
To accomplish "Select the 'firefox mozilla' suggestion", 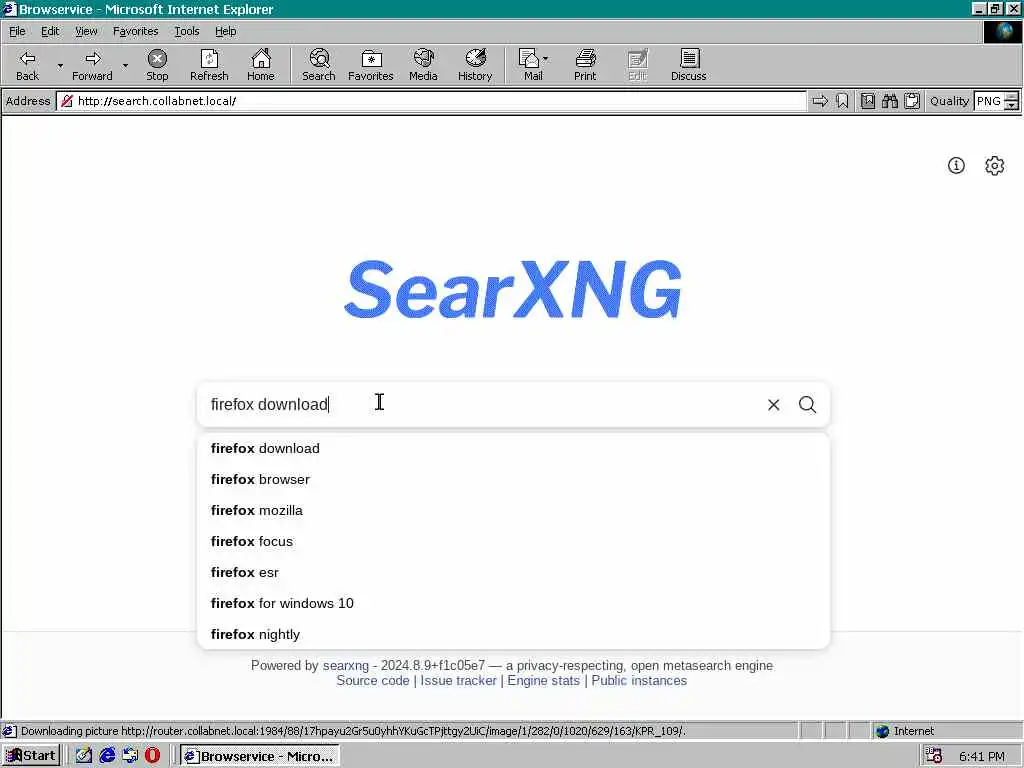I will coord(513,510).
